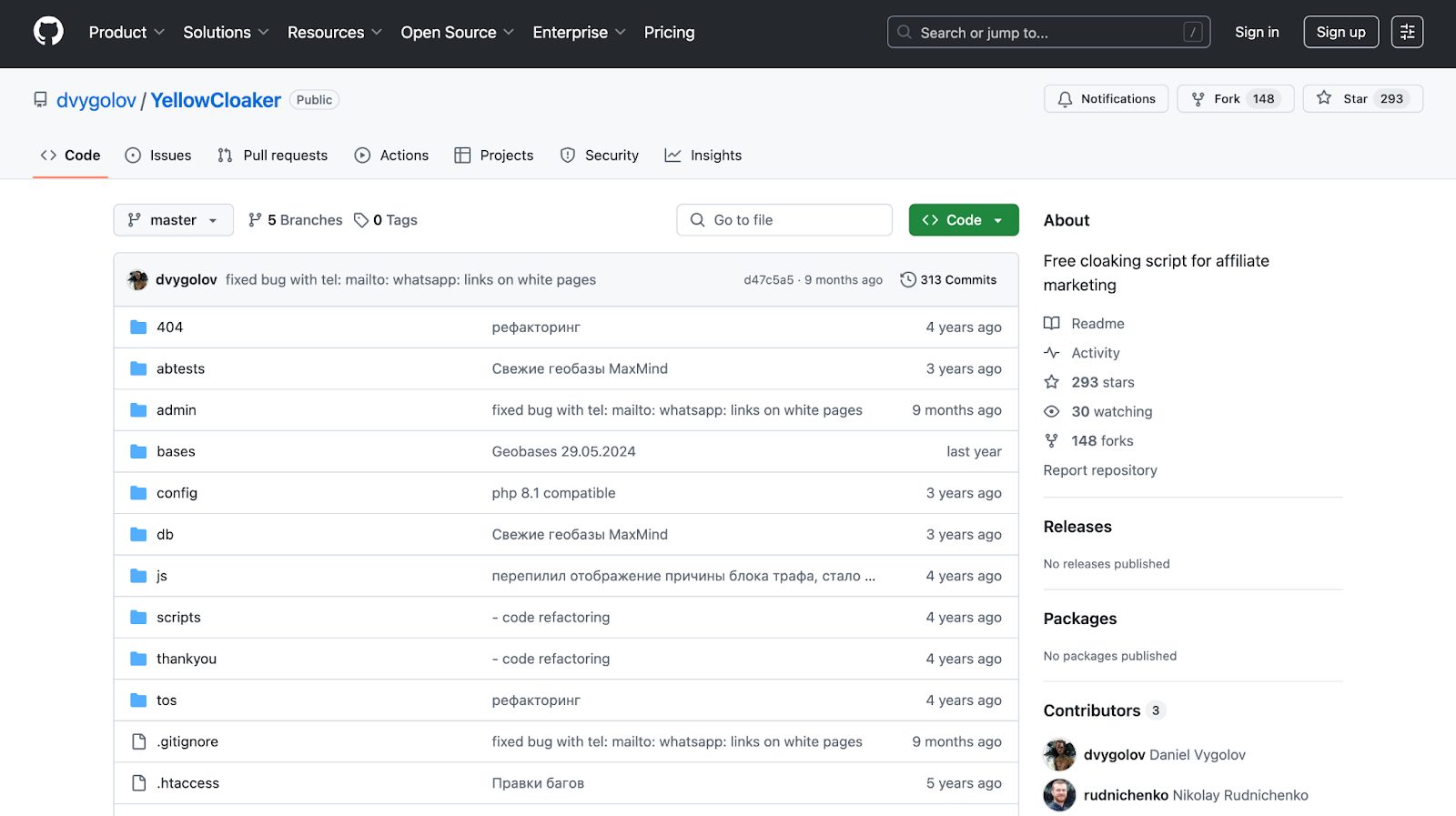
Task: Click the 148 forks icon
Action: coord(1051,440)
